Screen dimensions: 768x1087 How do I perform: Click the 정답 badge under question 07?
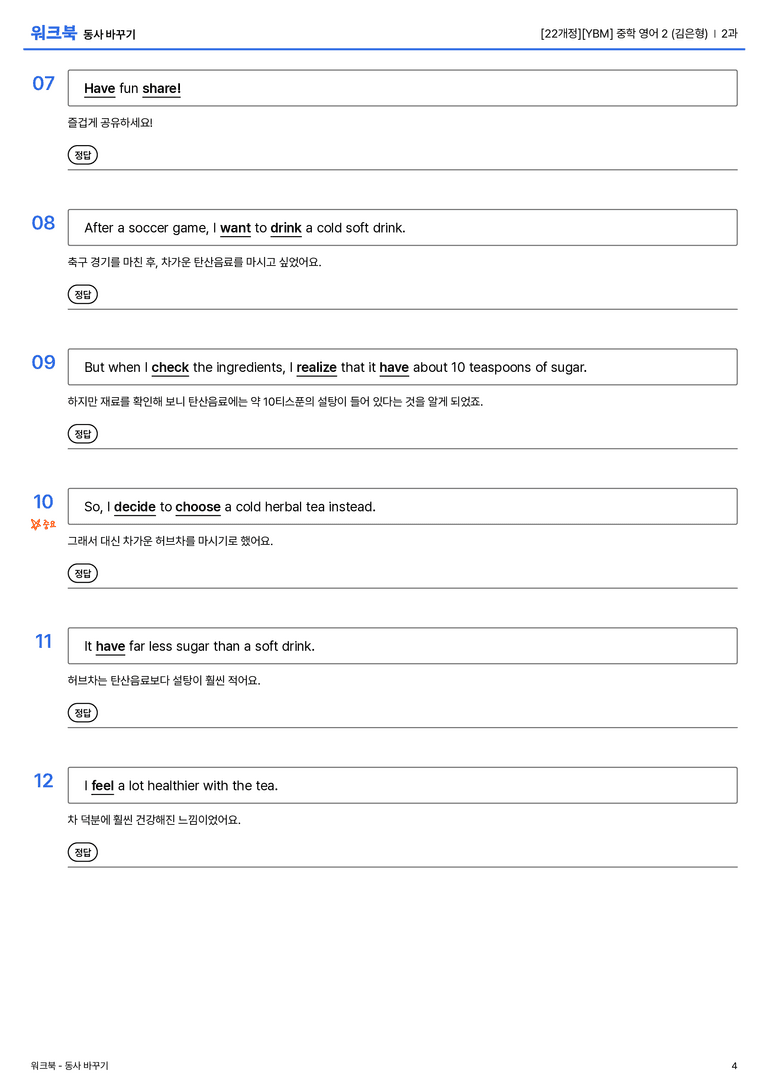coord(82,155)
